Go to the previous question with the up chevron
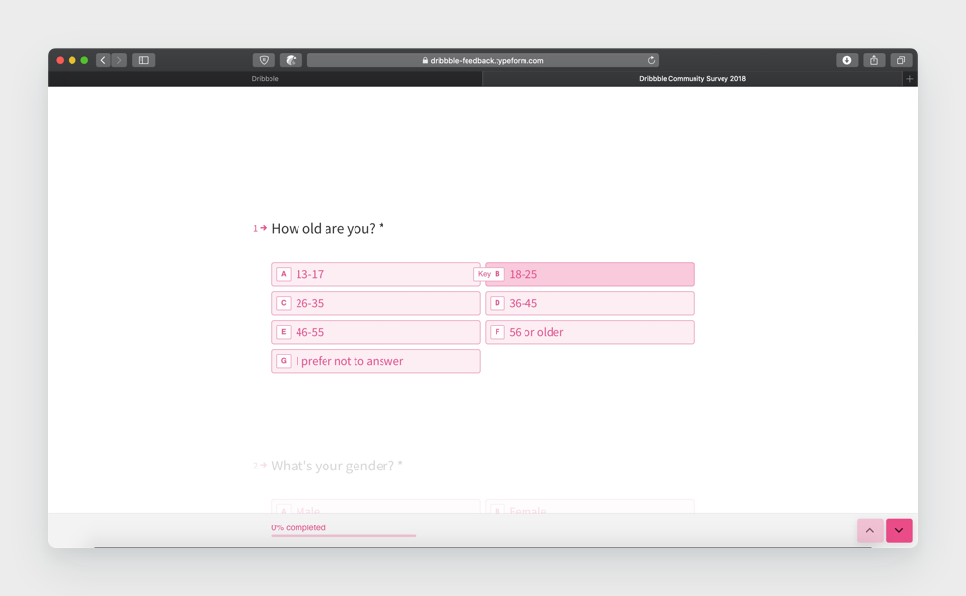 pyautogui.click(x=869, y=530)
